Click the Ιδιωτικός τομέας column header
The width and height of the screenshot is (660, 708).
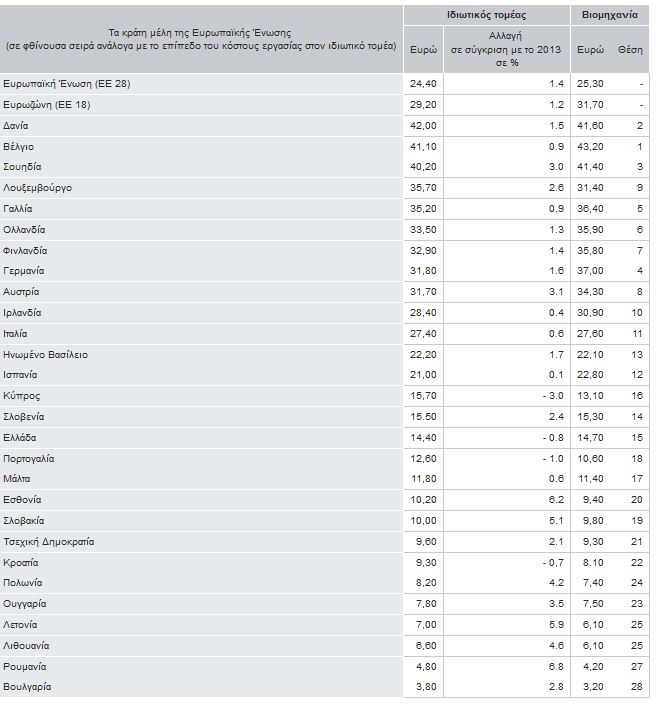486,15
